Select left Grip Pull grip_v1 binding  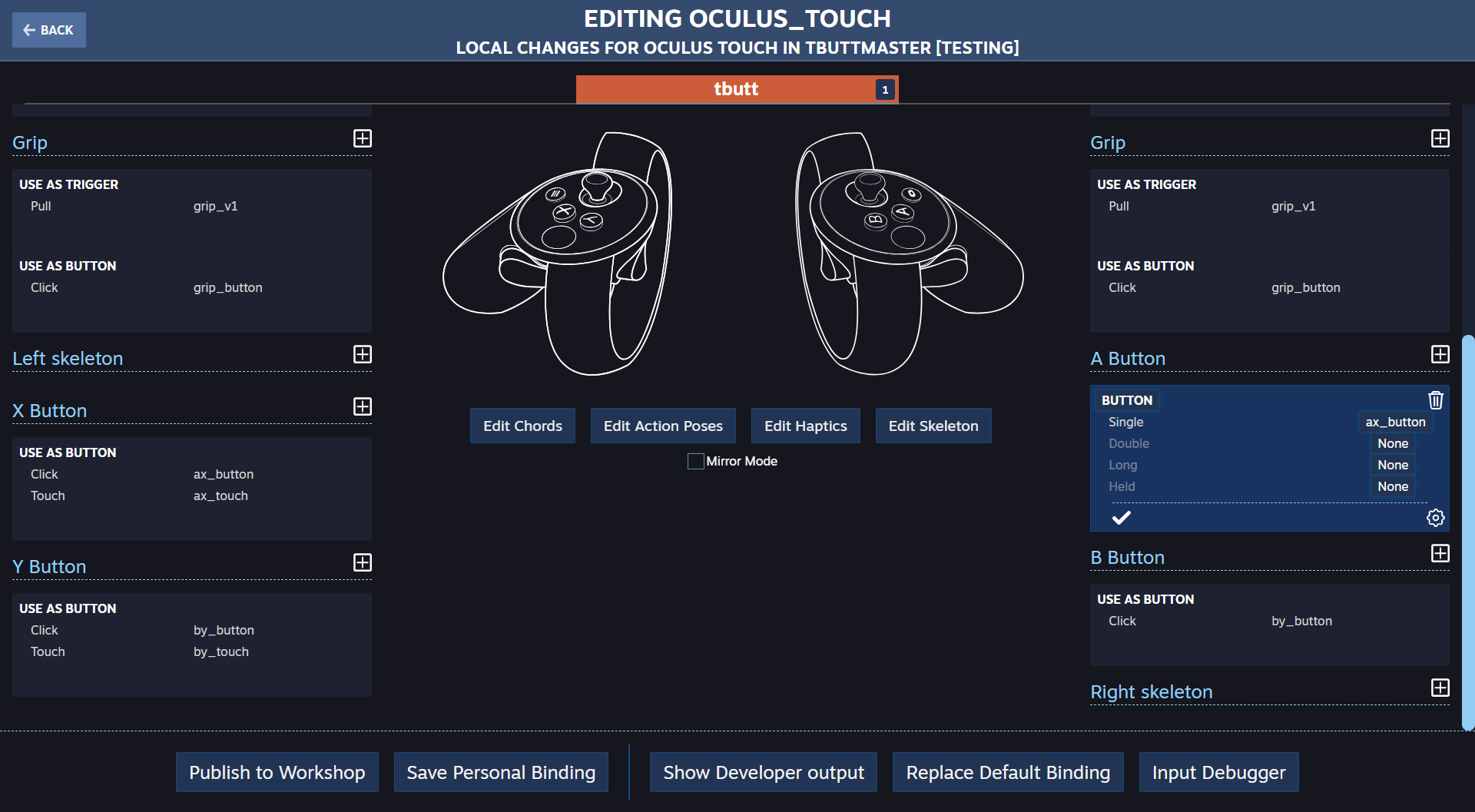[x=192, y=206]
